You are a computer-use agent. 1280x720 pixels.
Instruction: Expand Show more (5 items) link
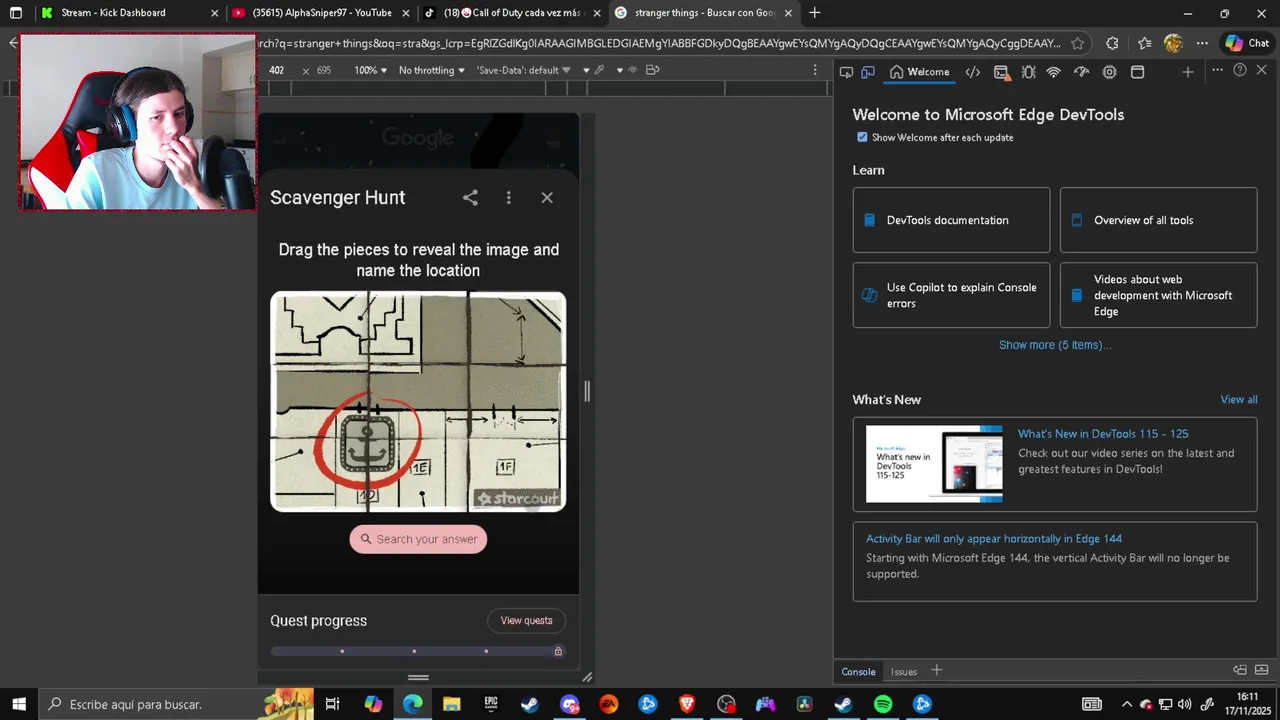pos(1055,345)
